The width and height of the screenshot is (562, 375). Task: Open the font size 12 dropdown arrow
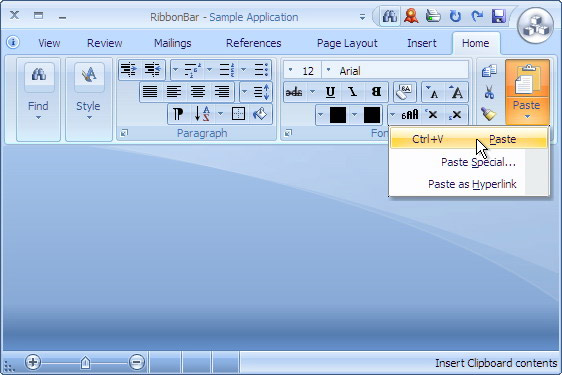pyautogui.click(x=290, y=70)
